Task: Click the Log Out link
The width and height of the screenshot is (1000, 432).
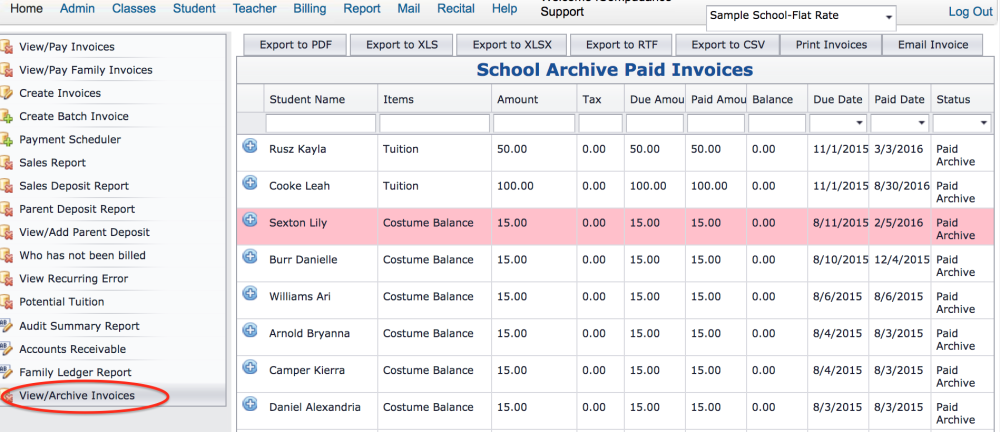Action: pyautogui.click(x=970, y=11)
